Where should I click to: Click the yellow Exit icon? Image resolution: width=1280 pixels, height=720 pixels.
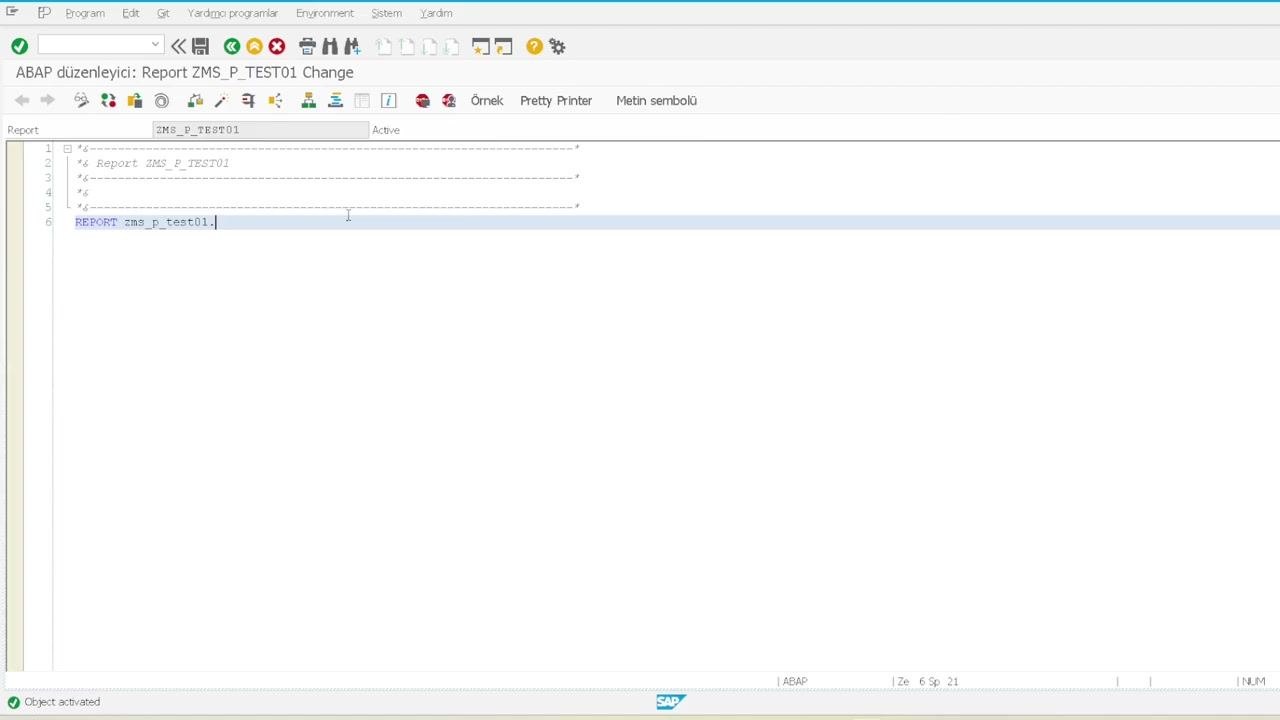(x=254, y=46)
